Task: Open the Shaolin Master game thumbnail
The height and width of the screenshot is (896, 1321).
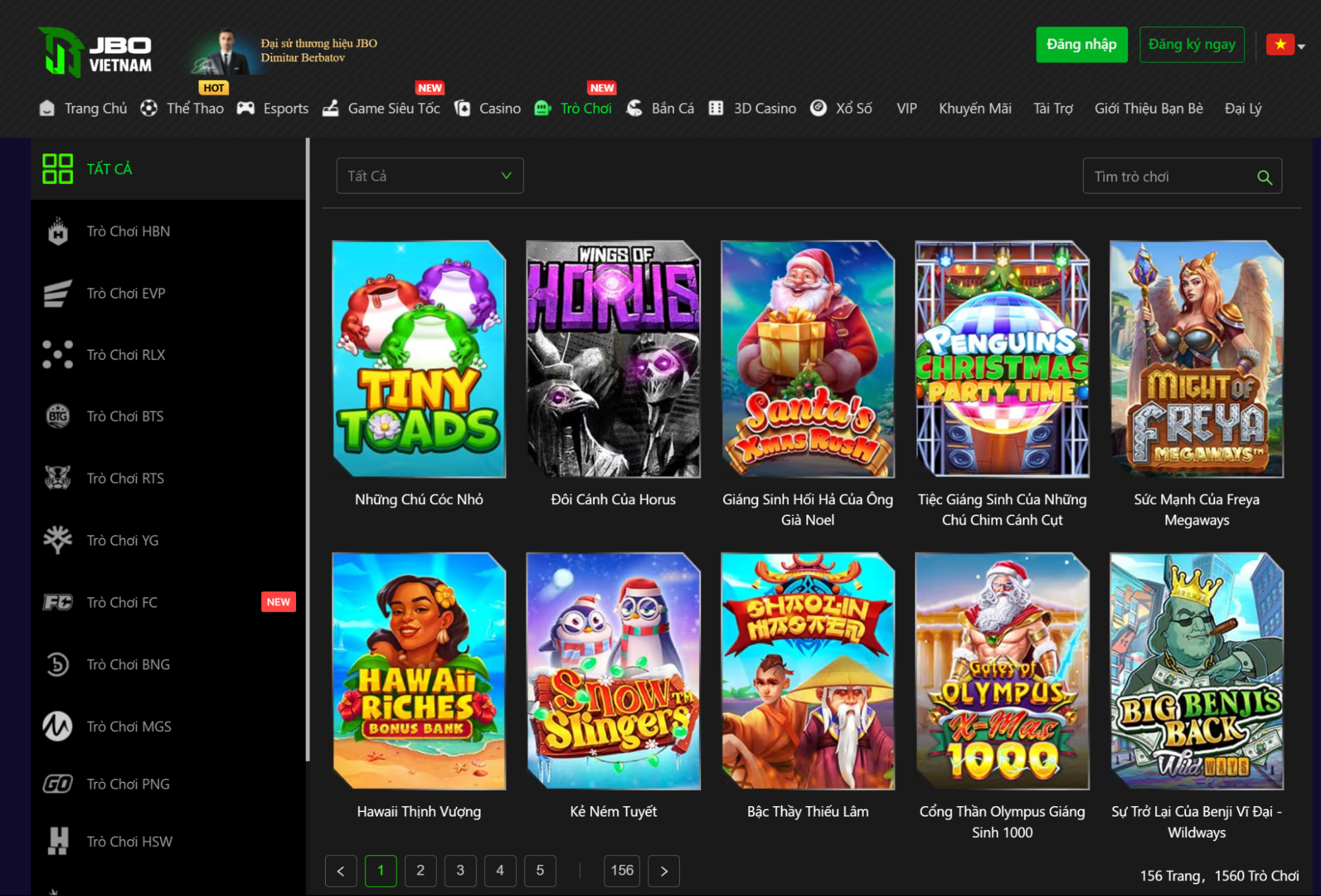Action: [808, 671]
